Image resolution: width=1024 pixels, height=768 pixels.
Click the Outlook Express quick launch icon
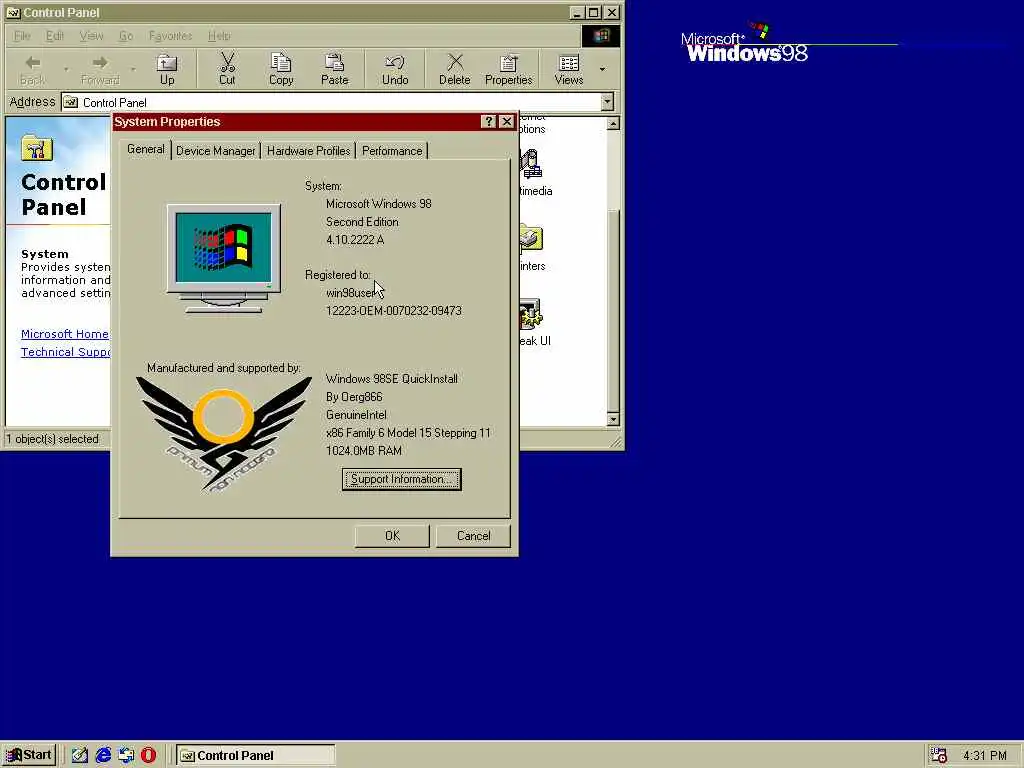[x=126, y=755]
